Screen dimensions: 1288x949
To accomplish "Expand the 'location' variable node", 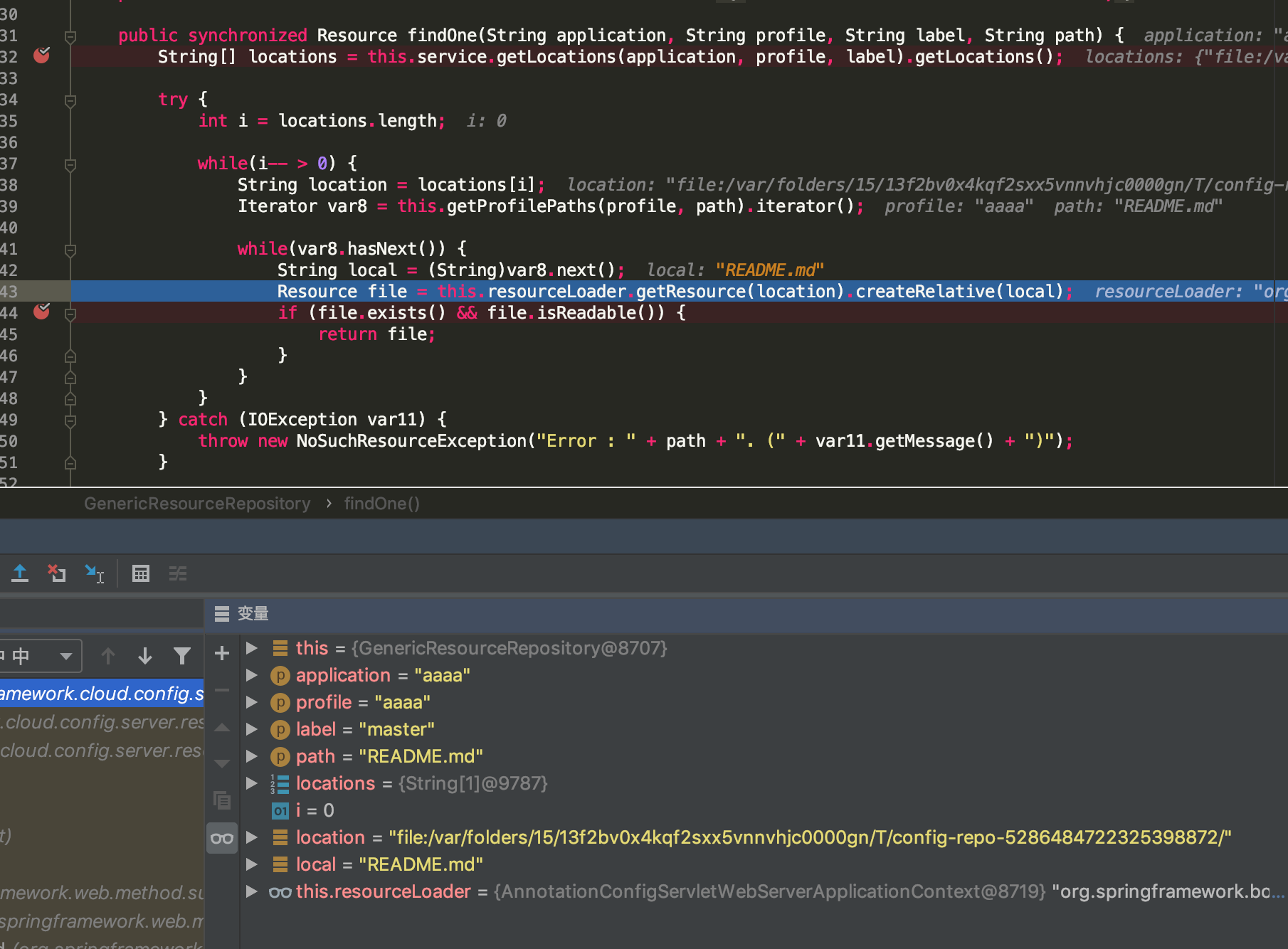I will pyautogui.click(x=251, y=837).
